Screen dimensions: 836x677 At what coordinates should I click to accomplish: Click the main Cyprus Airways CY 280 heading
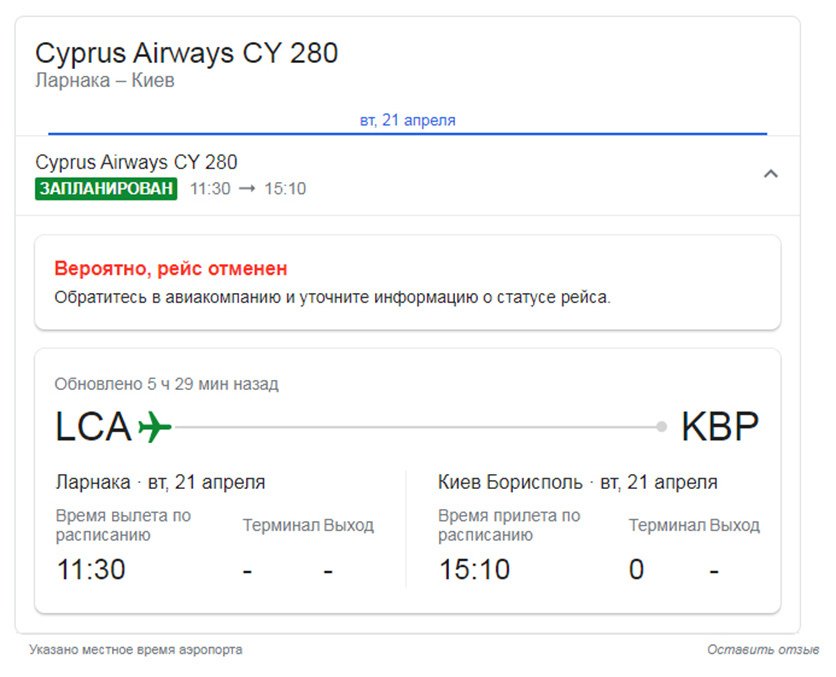click(x=187, y=53)
